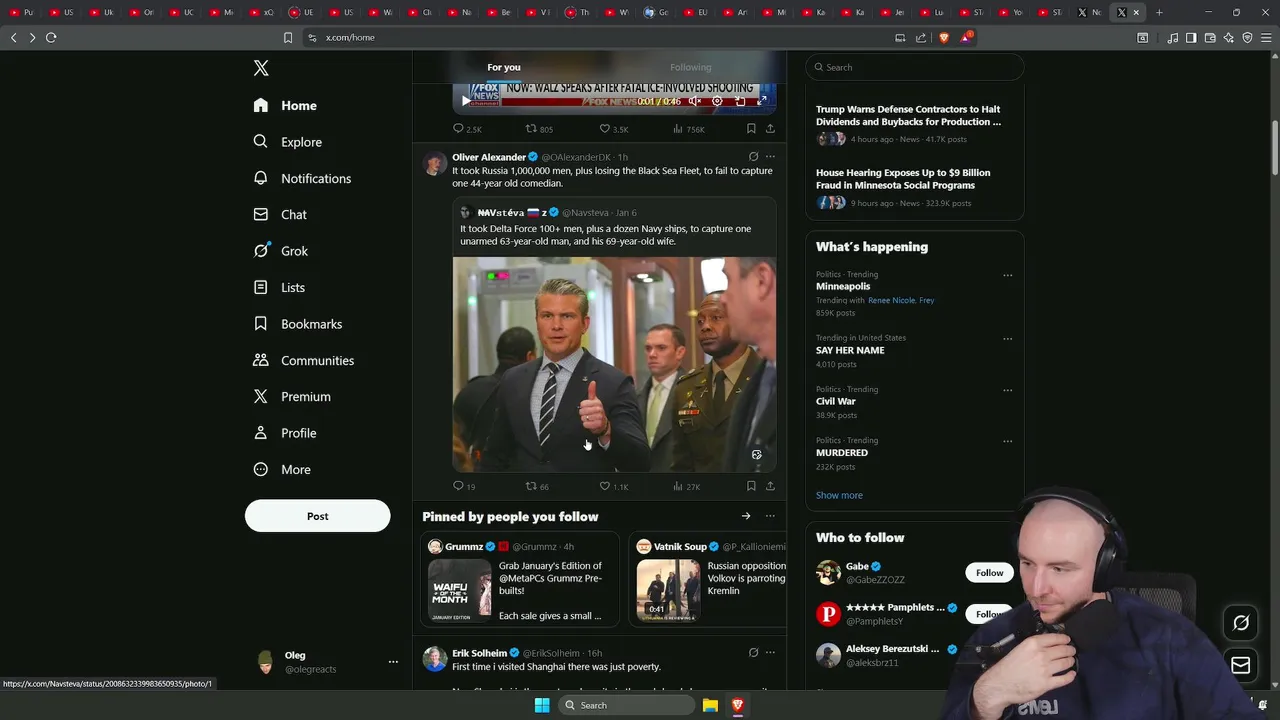
Task: Open Lists in the sidebar
Action: tap(279, 287)
